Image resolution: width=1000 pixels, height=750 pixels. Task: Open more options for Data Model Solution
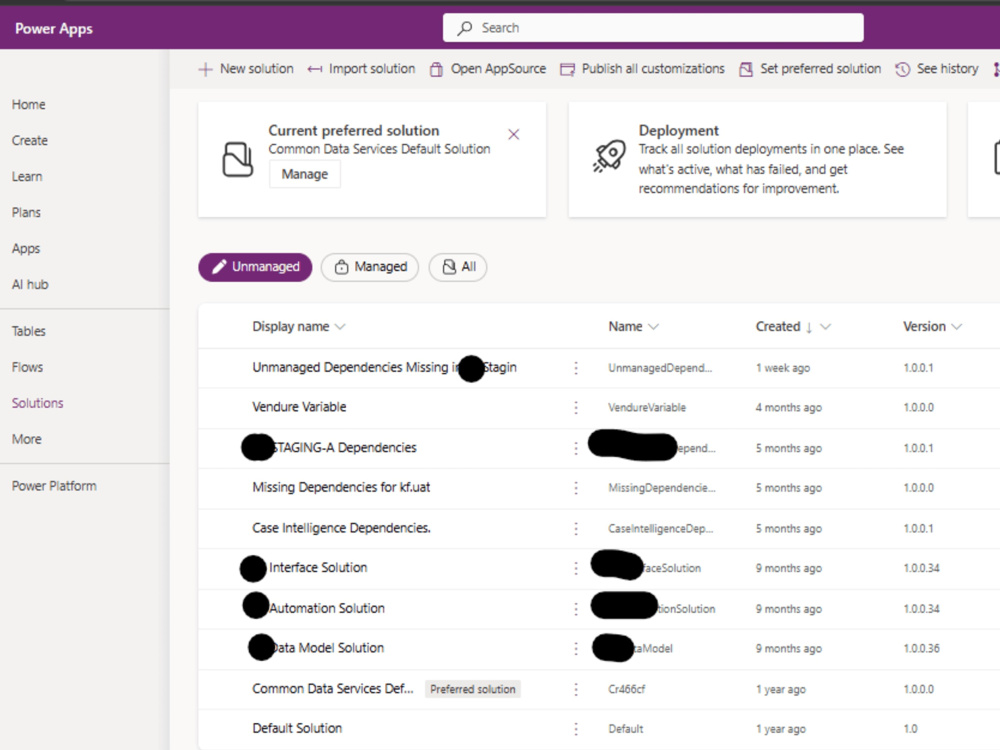click(x=576, y=649)
